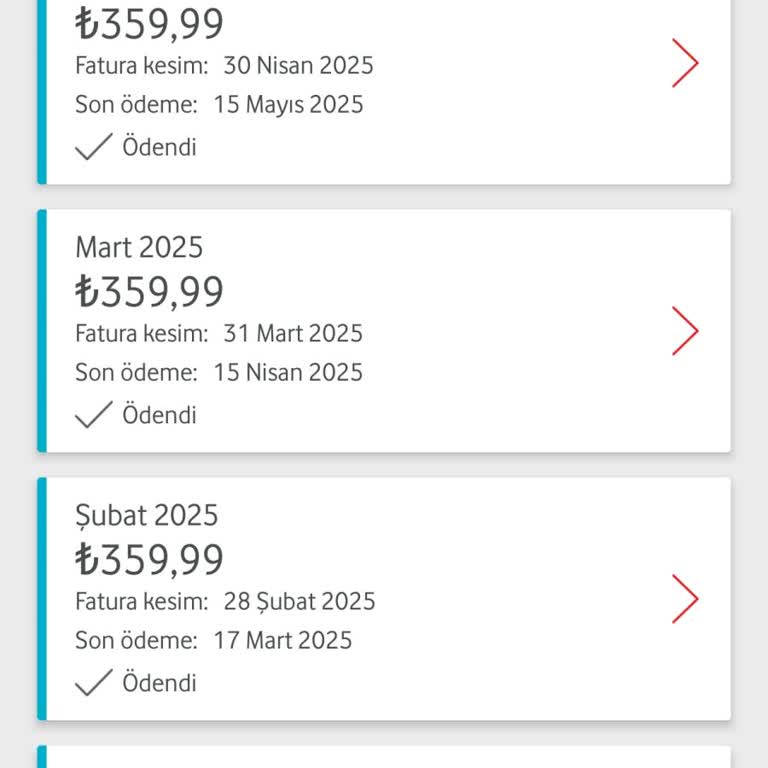Tap Ödendi status text under 15 Nisan

159,415
